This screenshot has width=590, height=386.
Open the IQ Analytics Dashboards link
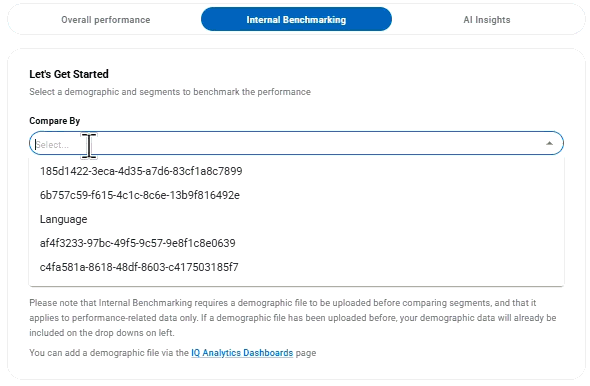pos(242,353)
